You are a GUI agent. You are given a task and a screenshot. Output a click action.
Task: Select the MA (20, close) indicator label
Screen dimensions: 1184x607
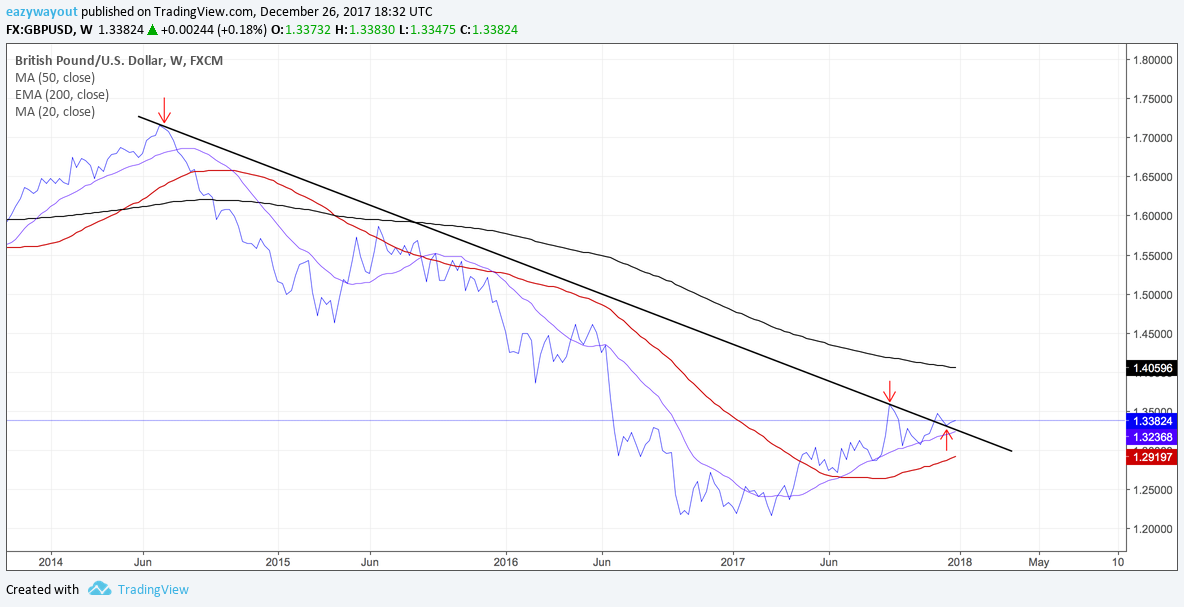(x=54, y=112)
